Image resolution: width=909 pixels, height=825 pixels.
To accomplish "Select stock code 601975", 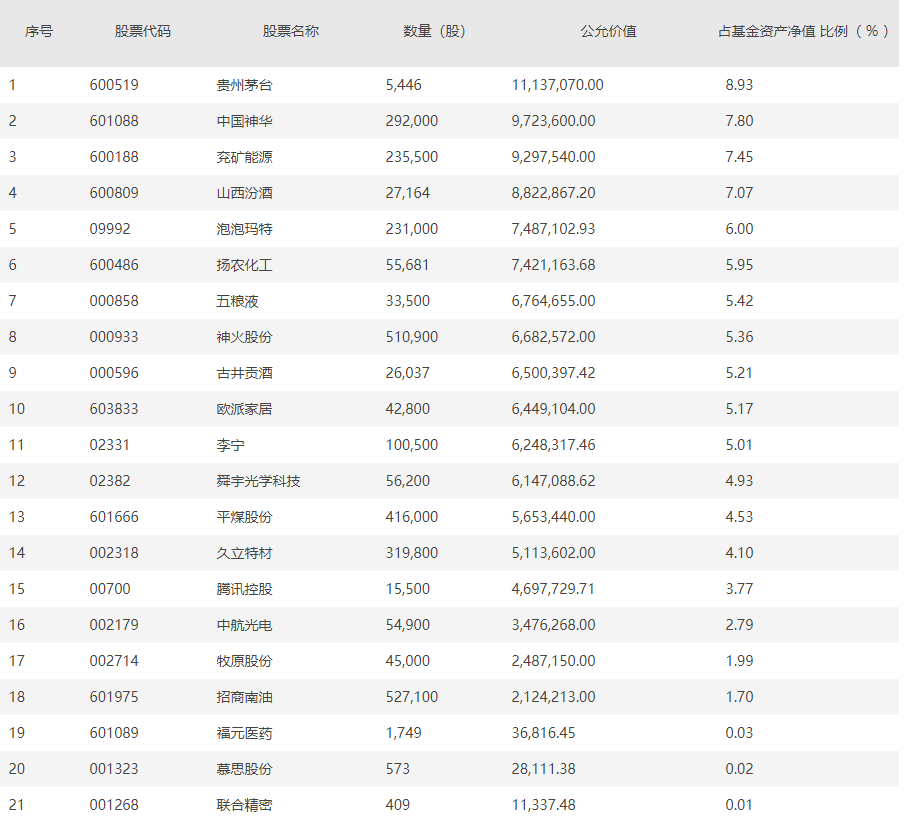I will tap(114, 696).
